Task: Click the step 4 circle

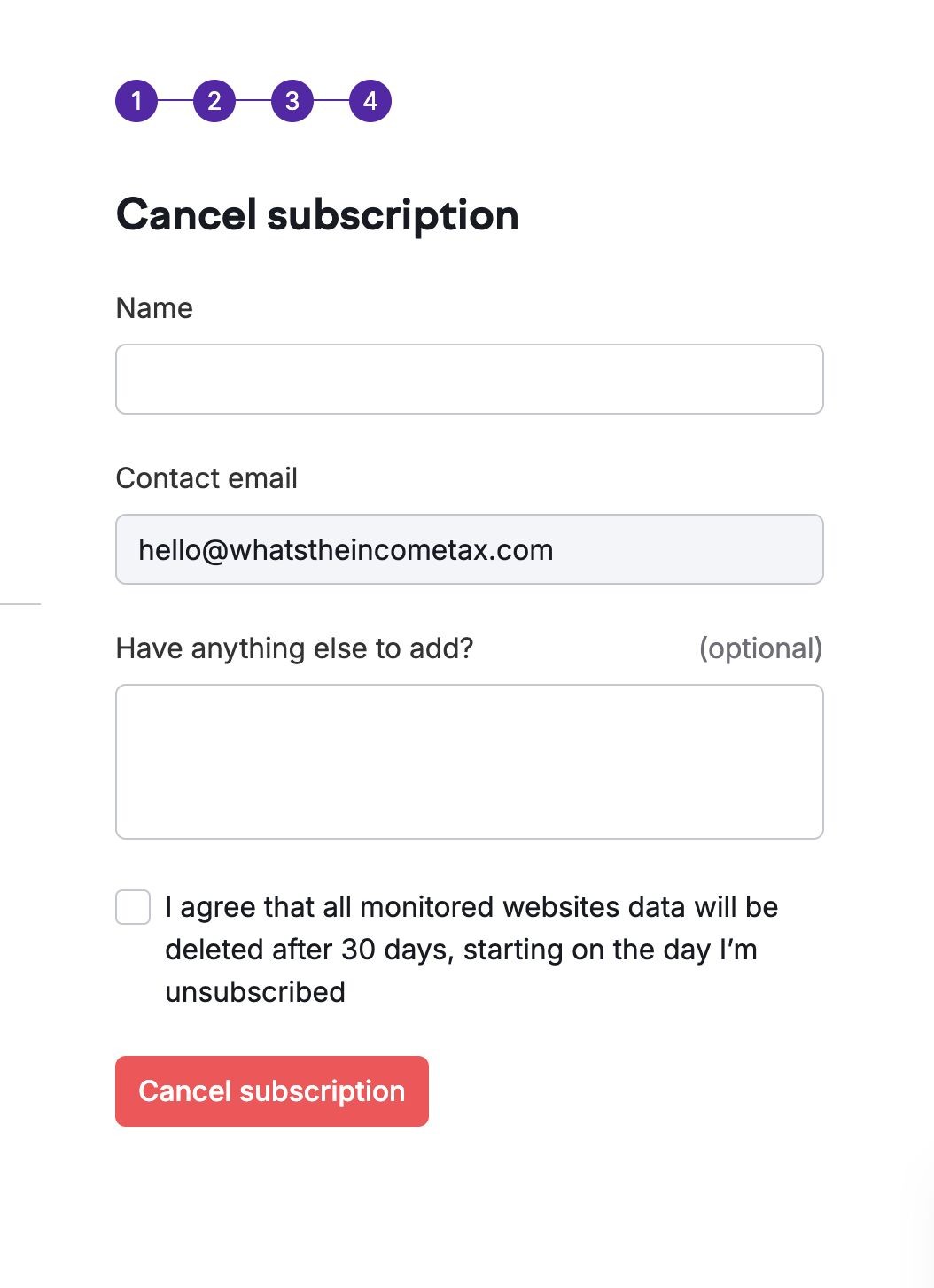Action: pyautogui.click(x=370, y=101)
